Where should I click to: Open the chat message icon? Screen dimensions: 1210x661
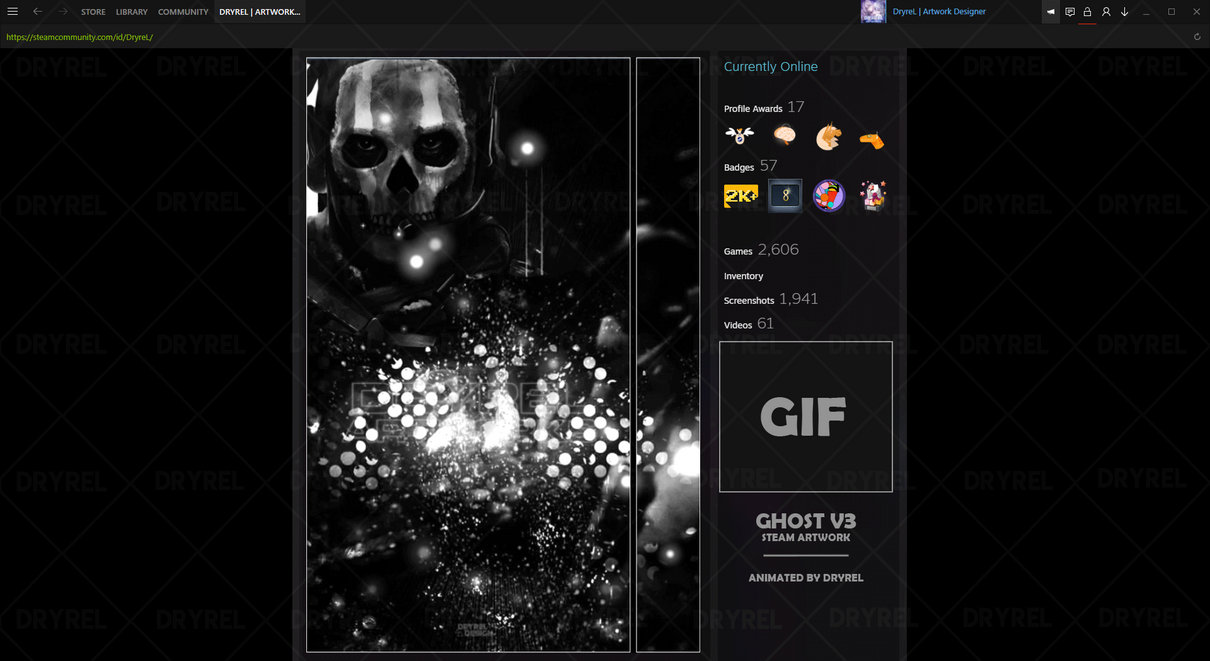[1070, 12]
